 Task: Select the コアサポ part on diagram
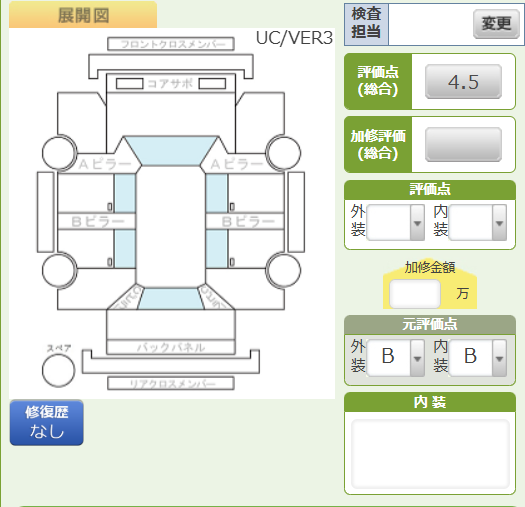(x=171, y=83)
